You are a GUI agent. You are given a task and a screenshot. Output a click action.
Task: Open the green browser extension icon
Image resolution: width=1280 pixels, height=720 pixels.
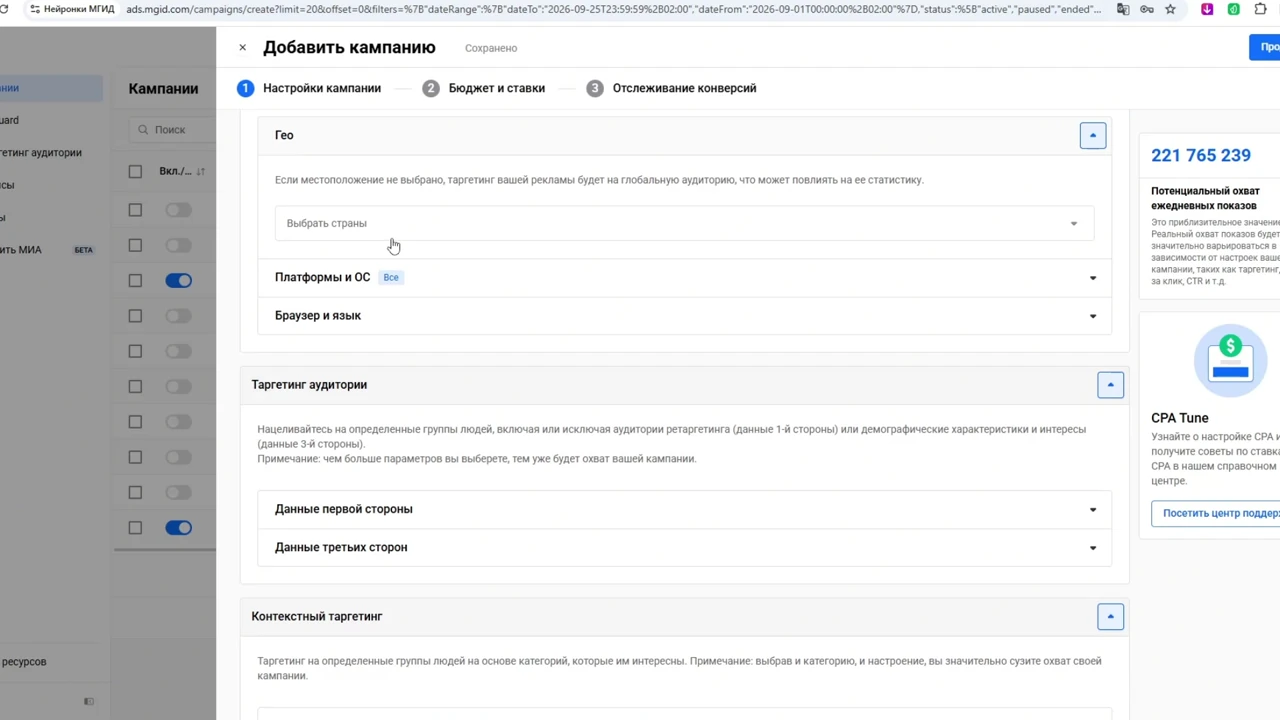click(x=1233, y=9)
